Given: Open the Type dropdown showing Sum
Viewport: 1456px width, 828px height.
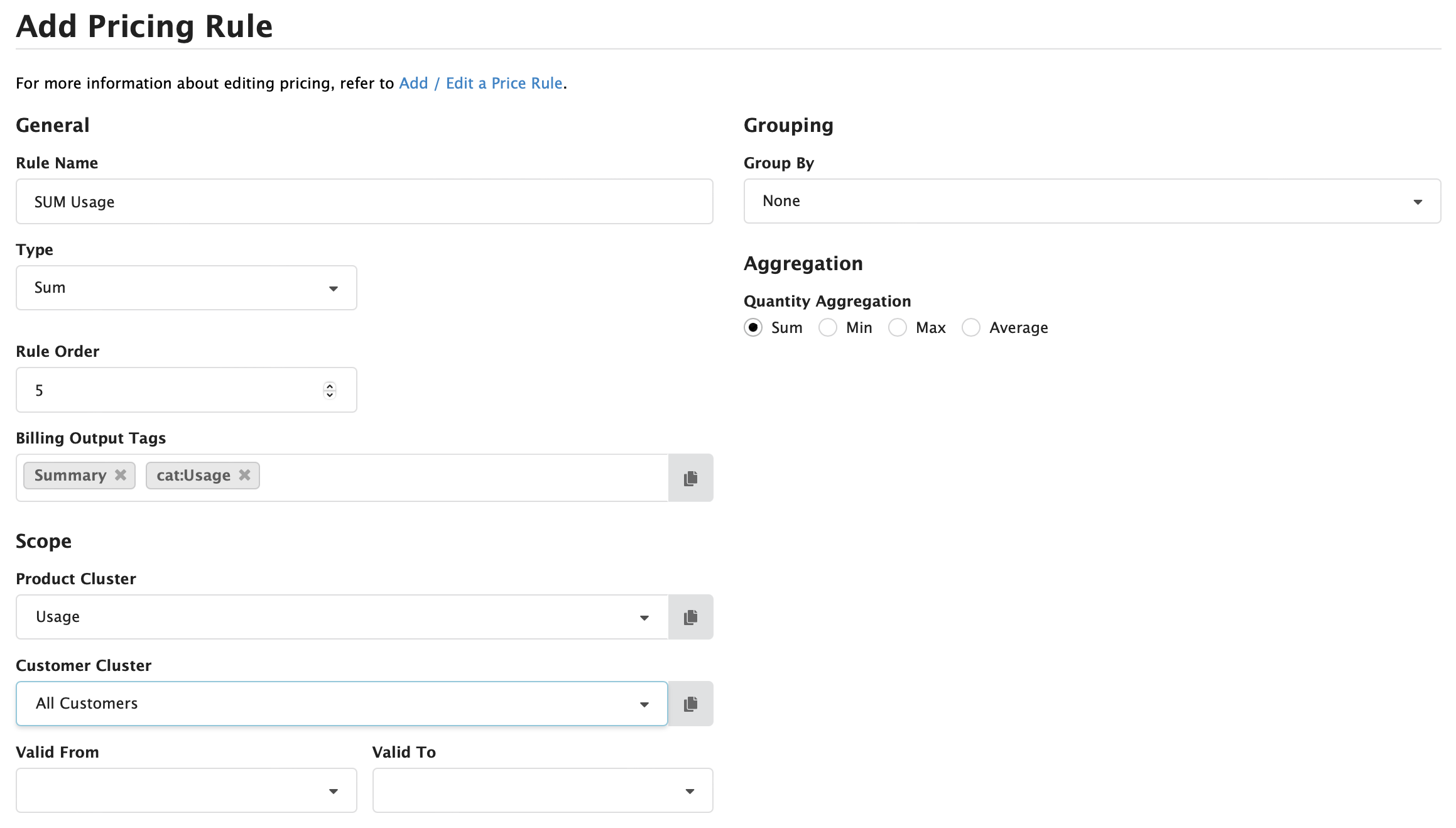Looking at the screenshot, I should coord(334,288).
